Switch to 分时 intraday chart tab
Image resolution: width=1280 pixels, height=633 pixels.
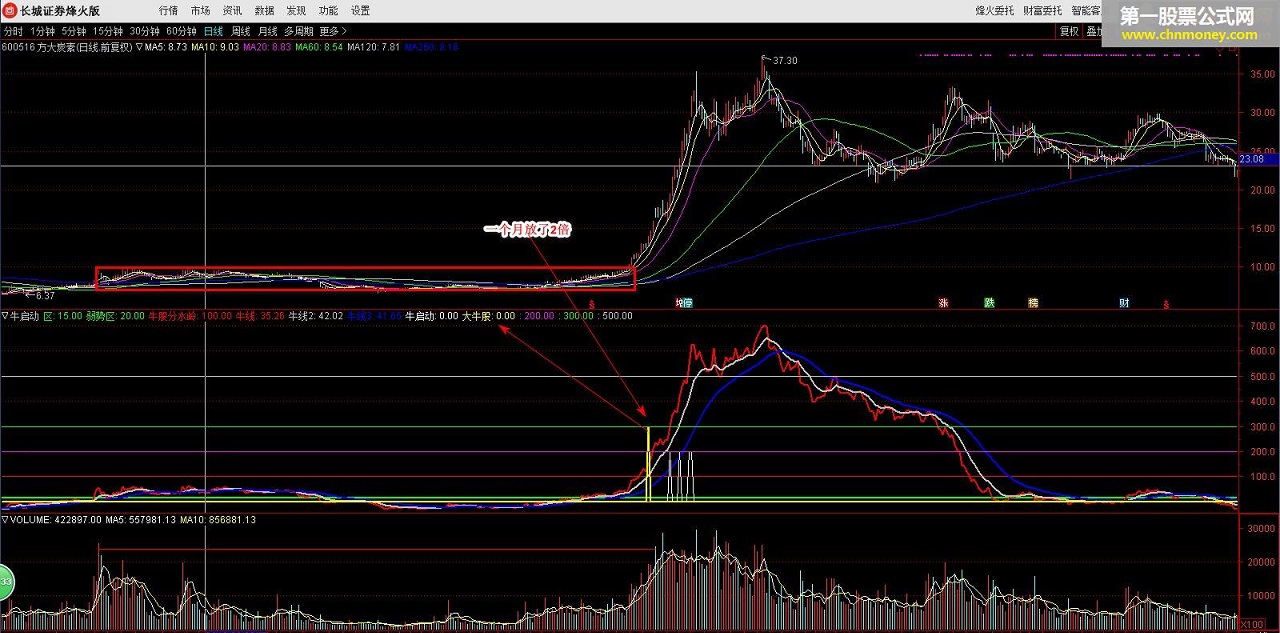pyautogui.click(x=13, y=31)
